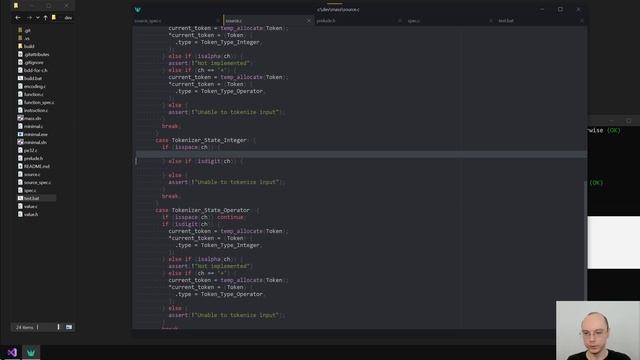Select the highlighted test.bat file
Viewport: 640px width, 360px height.
(36, 198)
